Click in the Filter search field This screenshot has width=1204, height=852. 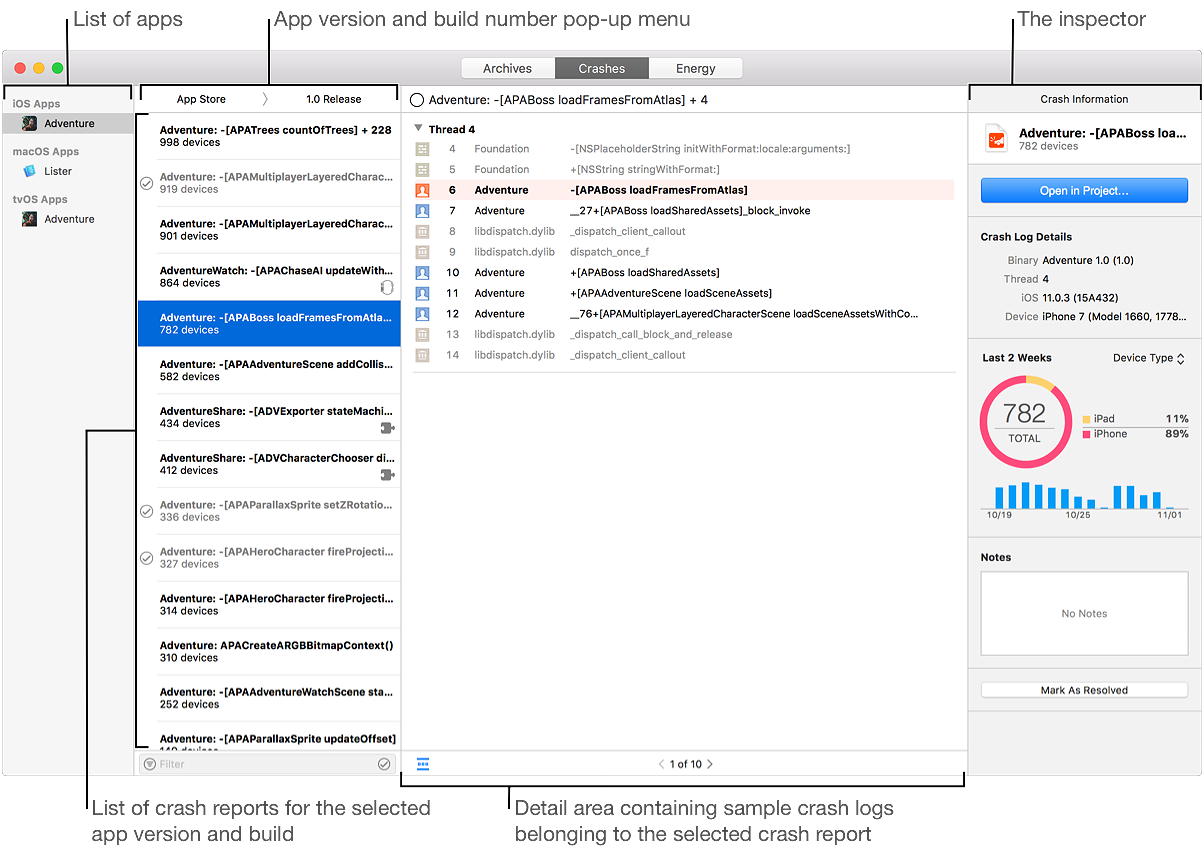pos(266,764)
